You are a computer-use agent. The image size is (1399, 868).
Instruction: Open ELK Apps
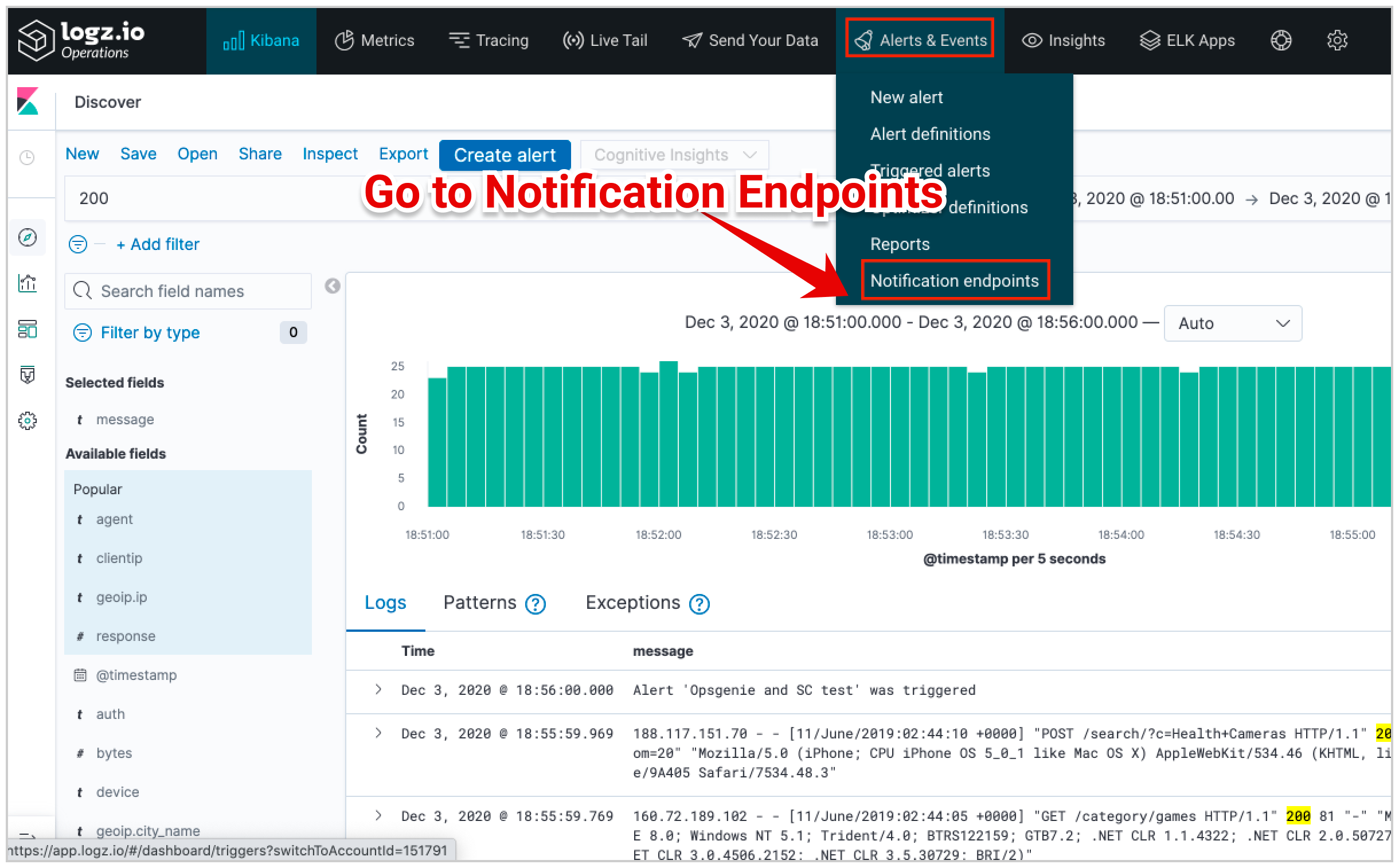[x=1187, y=40]
